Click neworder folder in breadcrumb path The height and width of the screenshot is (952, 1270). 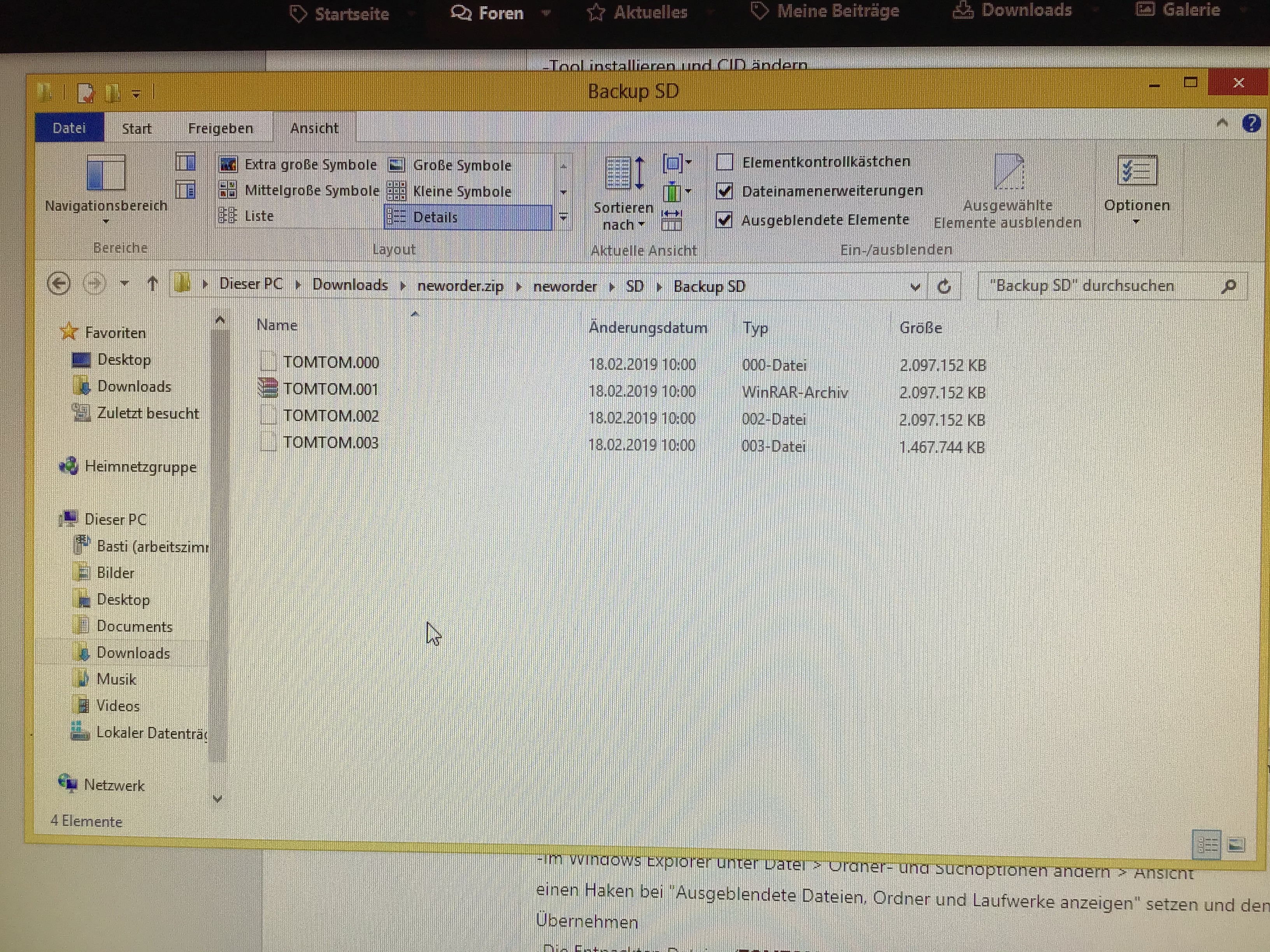(x=565, y=286)
